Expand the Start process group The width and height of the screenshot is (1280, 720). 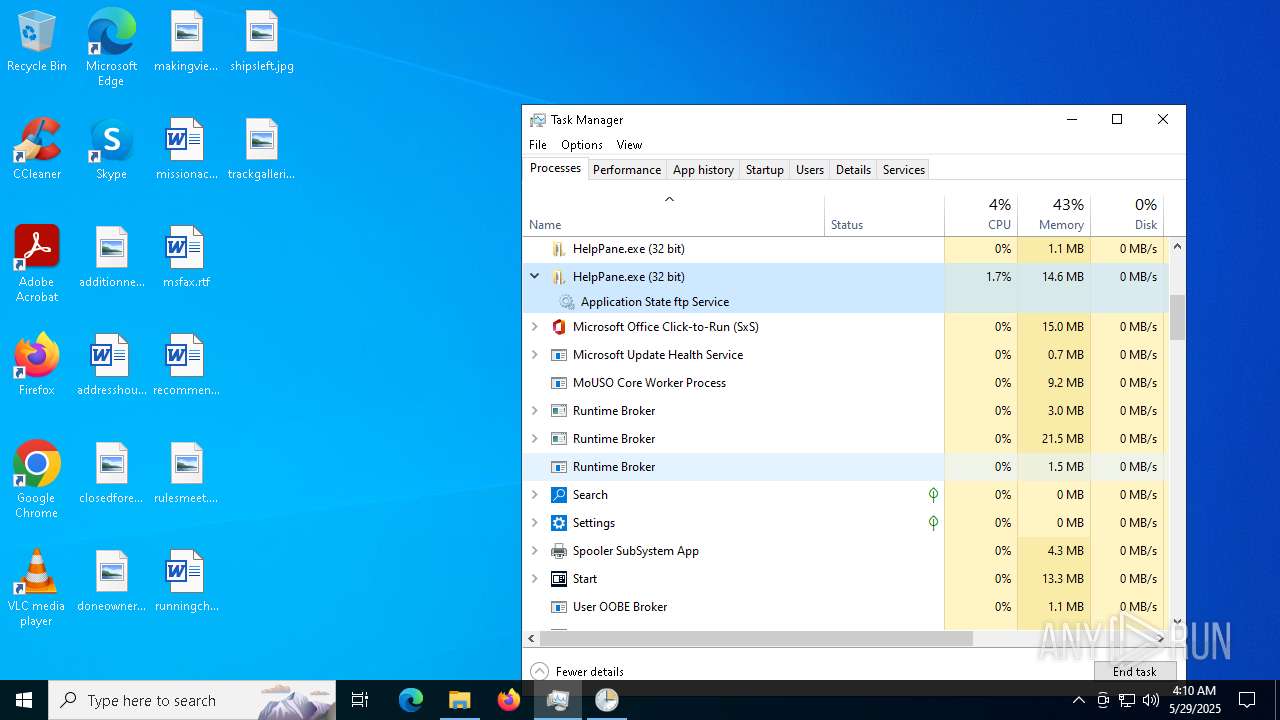pos(534,579)
